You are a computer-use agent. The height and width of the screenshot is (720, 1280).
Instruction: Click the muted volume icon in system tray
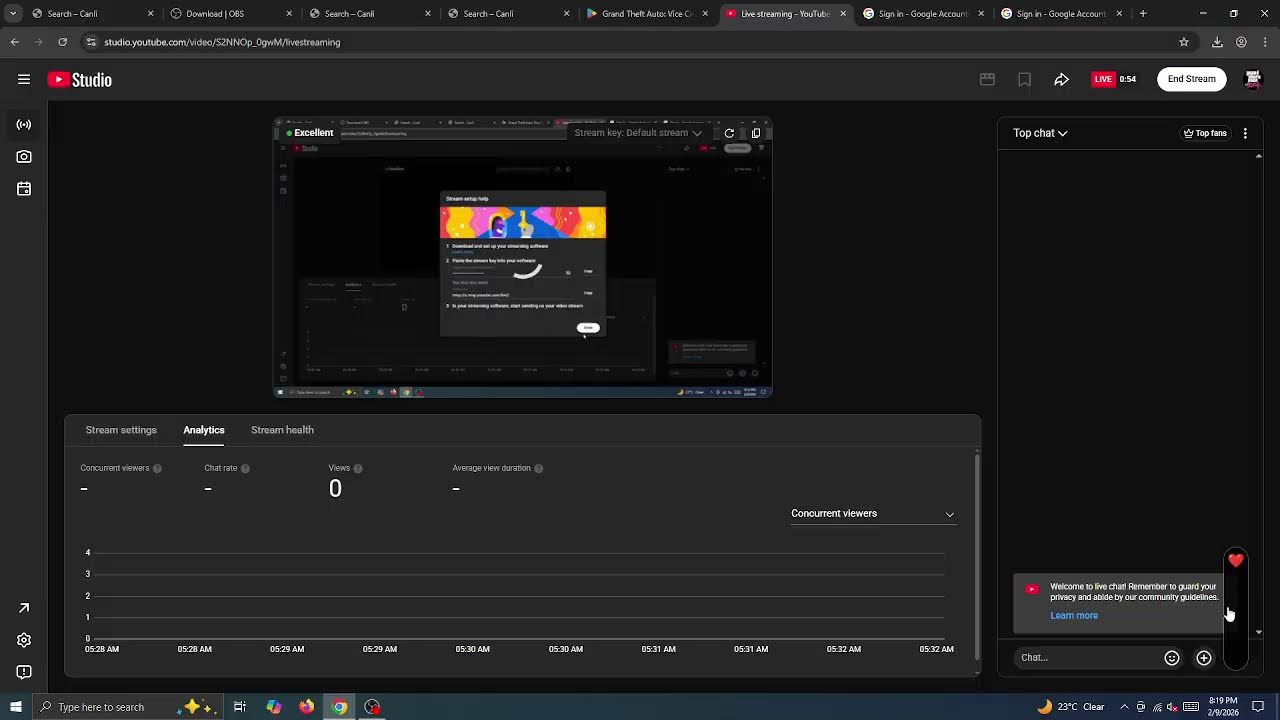coord(1172,707)
